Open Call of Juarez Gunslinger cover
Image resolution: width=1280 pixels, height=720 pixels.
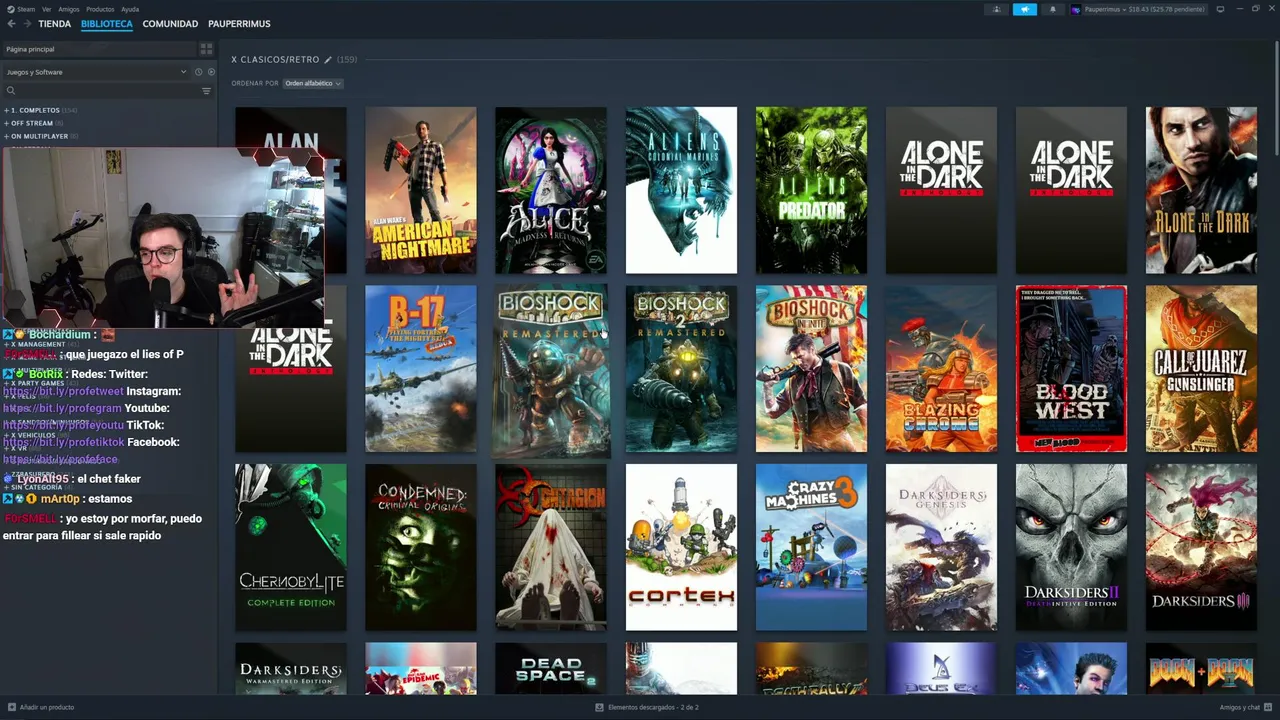pyautogui.click(x=1201, y=369)
